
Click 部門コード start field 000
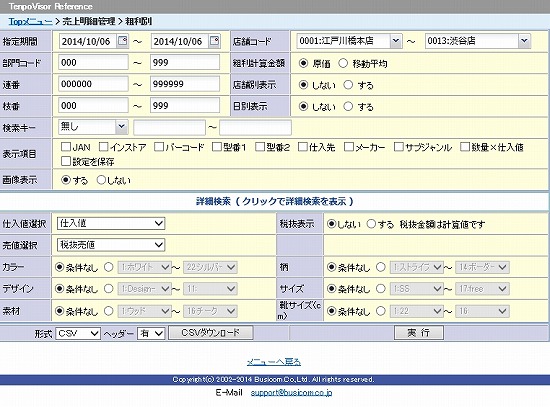(93, 63)
